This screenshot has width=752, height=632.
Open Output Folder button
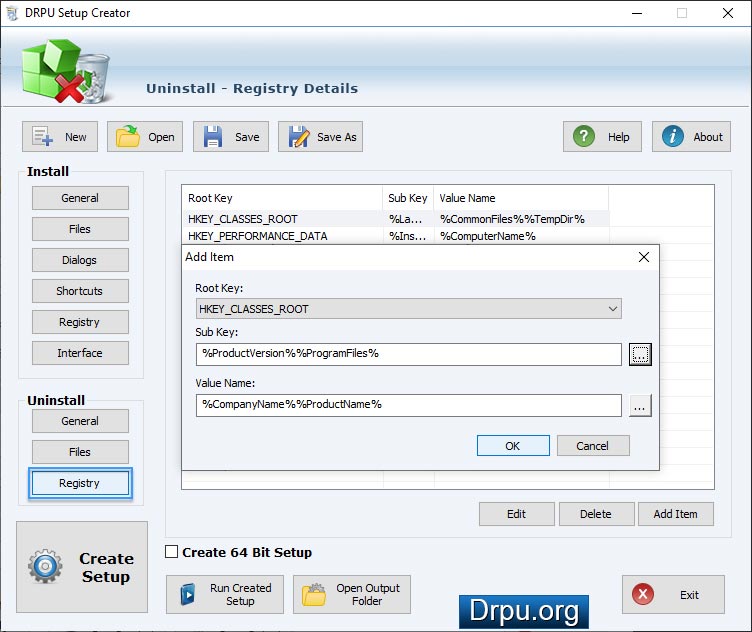(x=352, y=595)
